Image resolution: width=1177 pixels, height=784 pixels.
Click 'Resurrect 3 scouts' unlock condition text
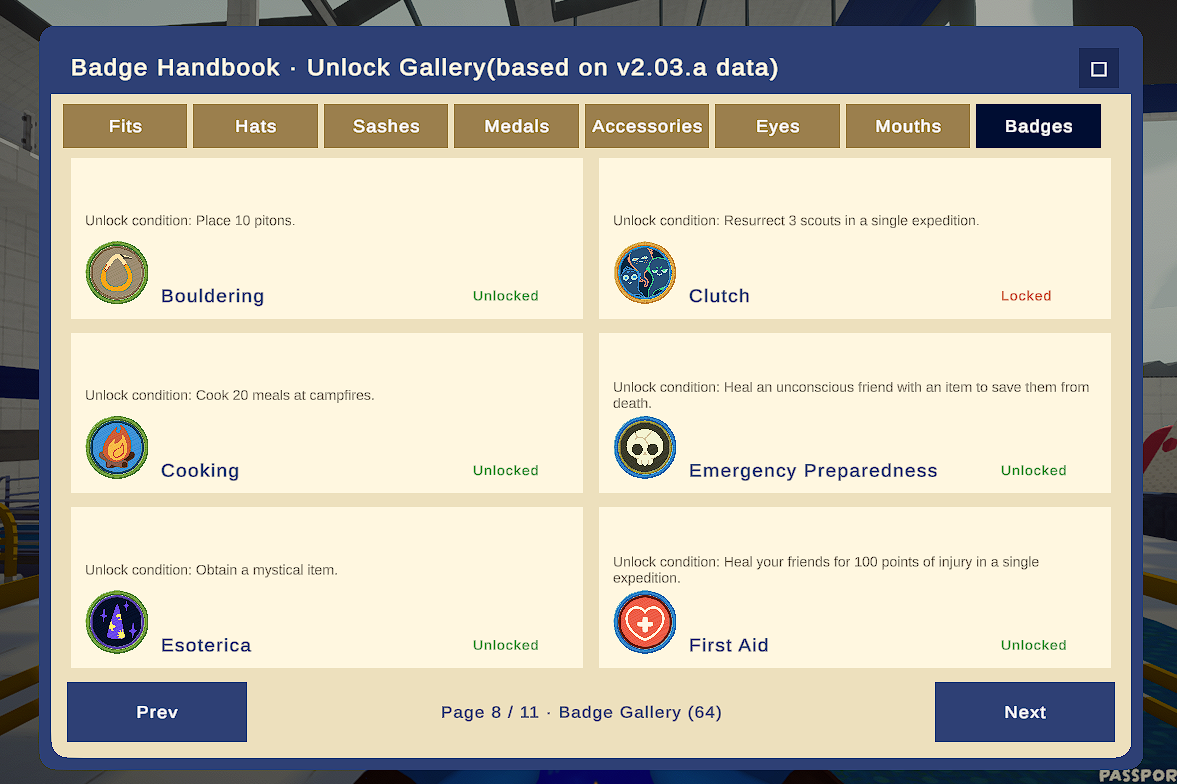pos(796,221)
